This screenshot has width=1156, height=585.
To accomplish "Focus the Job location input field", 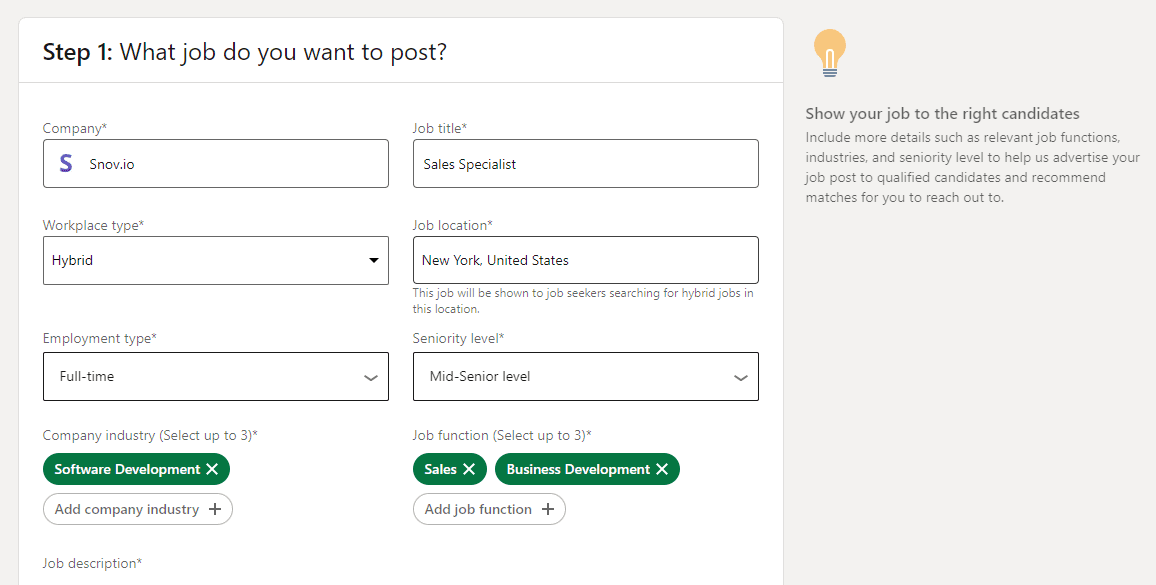I will [x=585, y=260].
